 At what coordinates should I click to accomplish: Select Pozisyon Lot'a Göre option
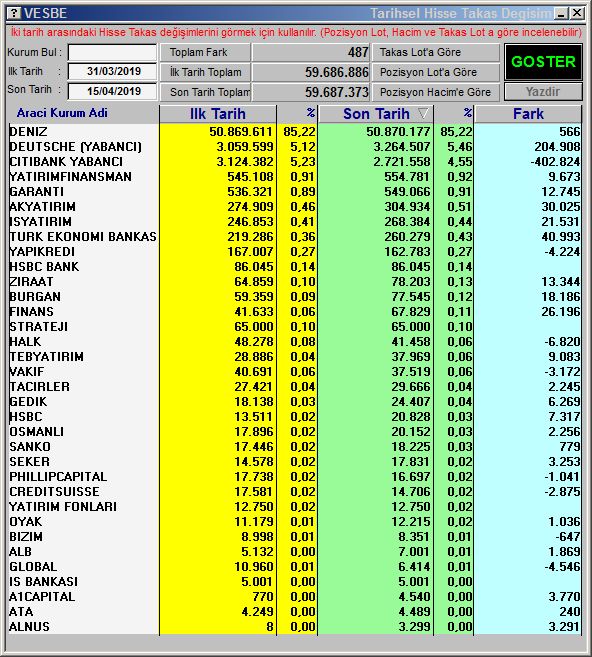click(x=436, y=72)
